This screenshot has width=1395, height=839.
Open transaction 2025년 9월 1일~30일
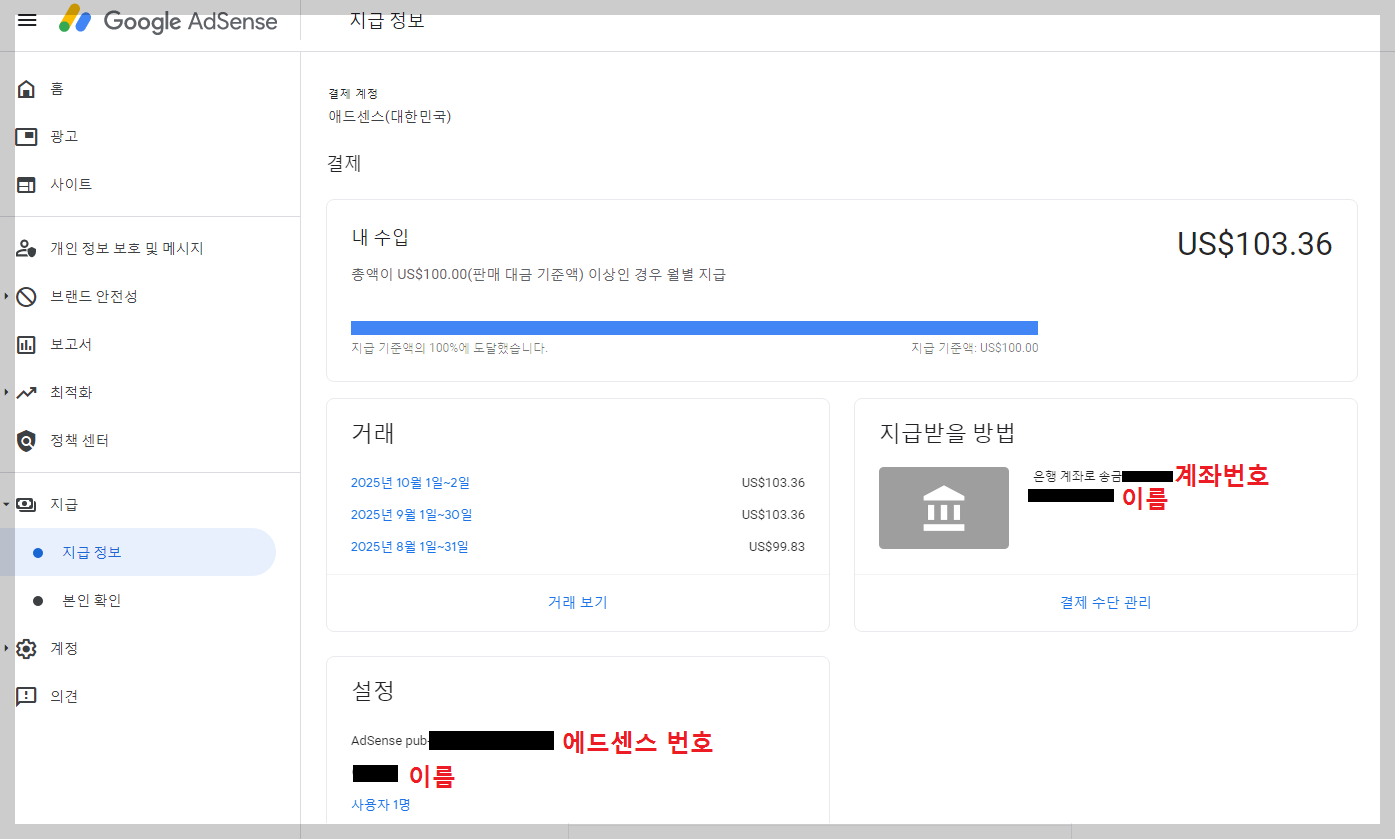click(411, 515)
